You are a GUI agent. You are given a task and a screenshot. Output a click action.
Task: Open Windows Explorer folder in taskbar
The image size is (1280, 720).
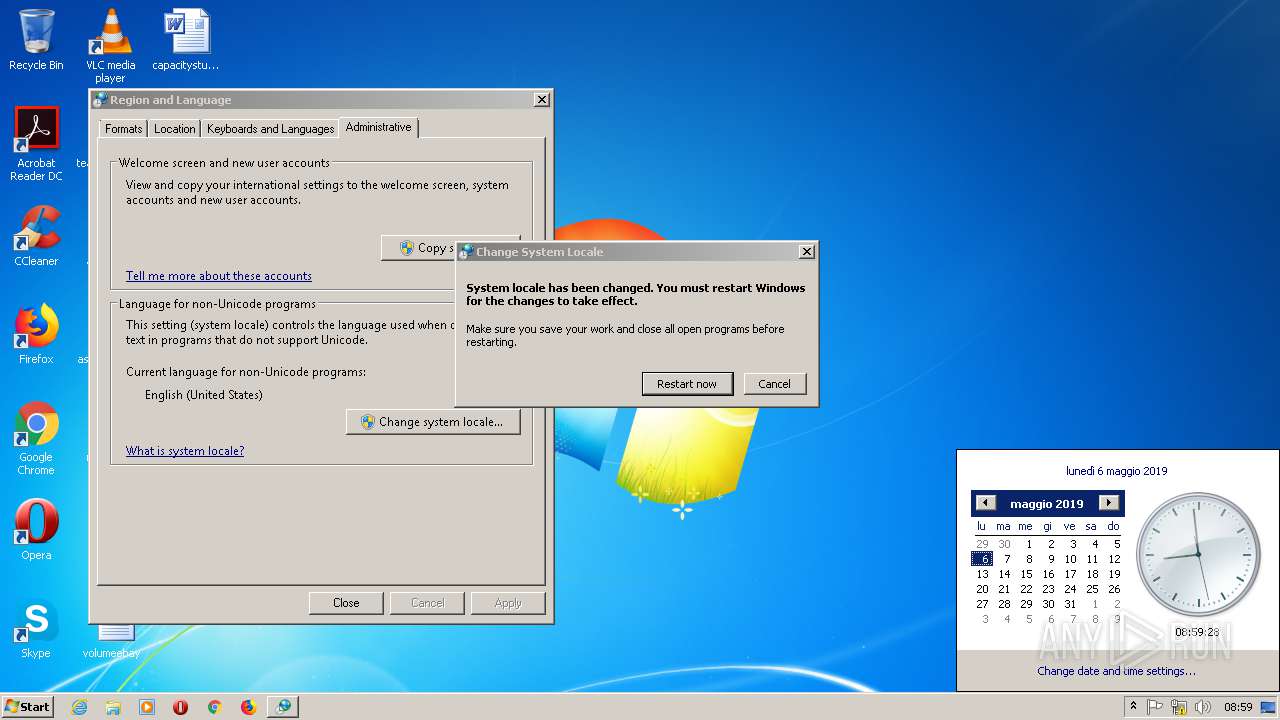[x=113, y=707]
